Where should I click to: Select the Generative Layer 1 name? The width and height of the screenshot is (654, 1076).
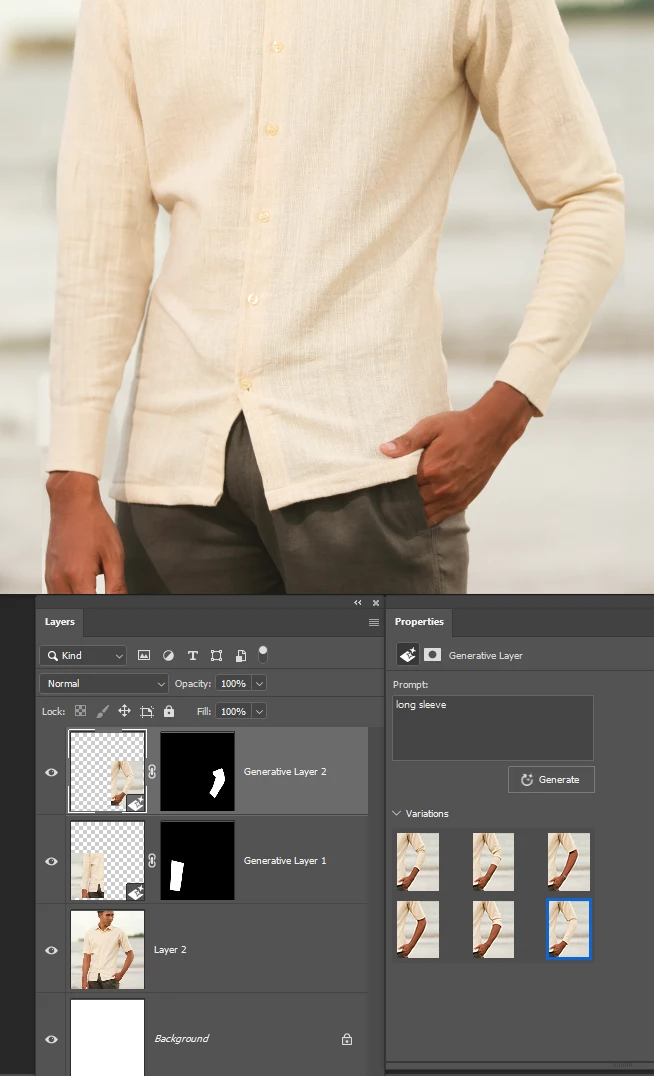pos(285,861)
